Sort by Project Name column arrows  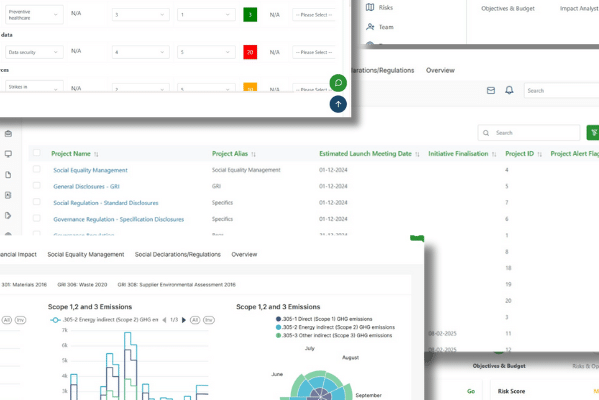click(96, 154)
